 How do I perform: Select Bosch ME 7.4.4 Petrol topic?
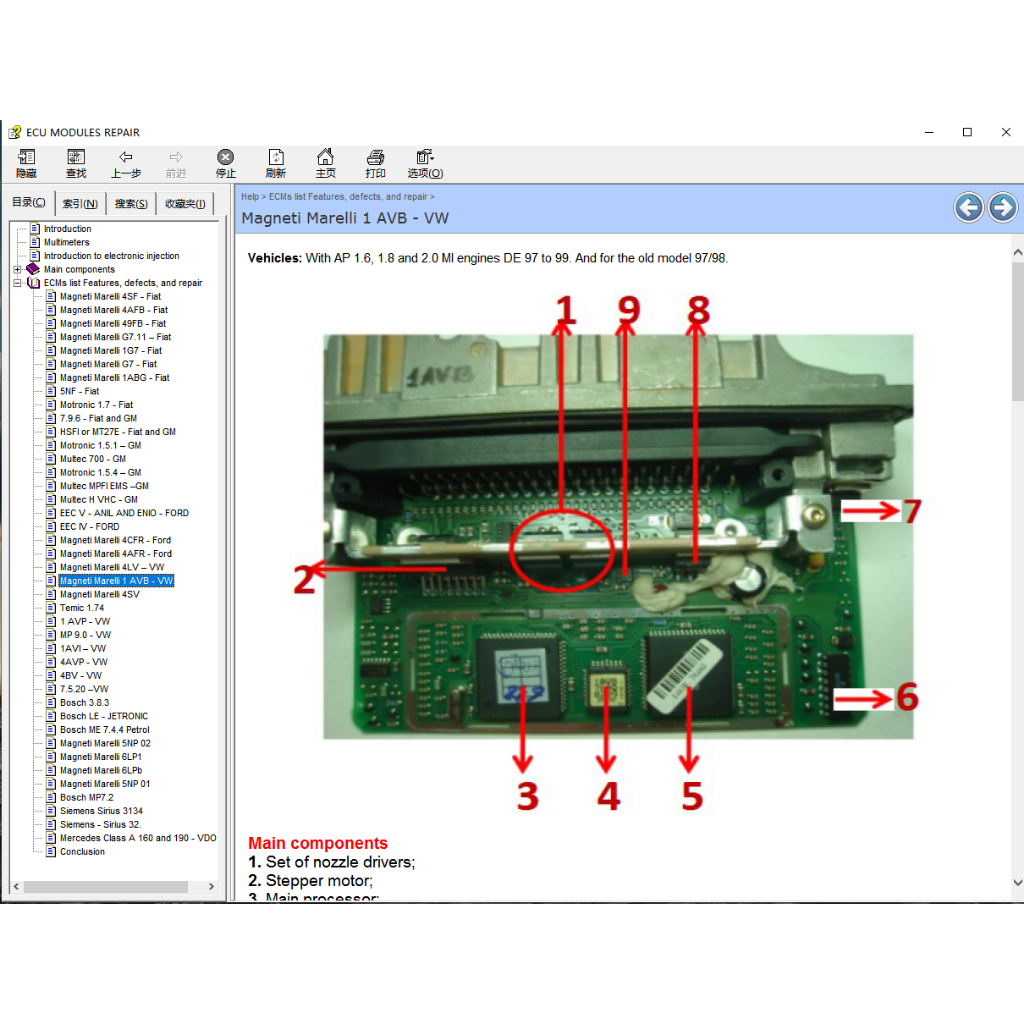[104, 730]
